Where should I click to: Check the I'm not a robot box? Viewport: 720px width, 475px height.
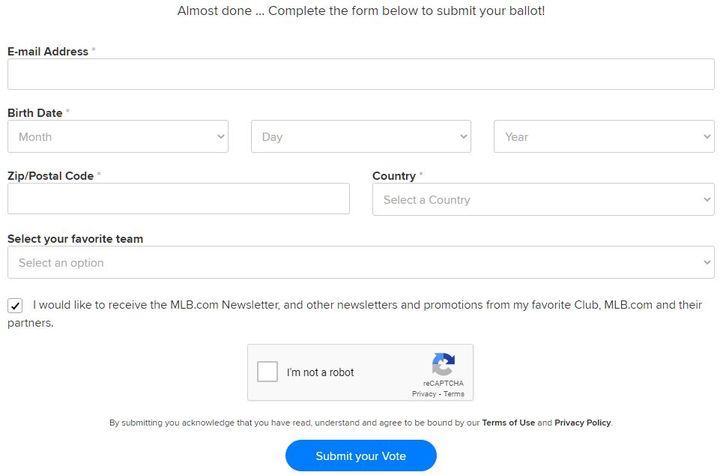pyautogui.click(x=268, y=372)
